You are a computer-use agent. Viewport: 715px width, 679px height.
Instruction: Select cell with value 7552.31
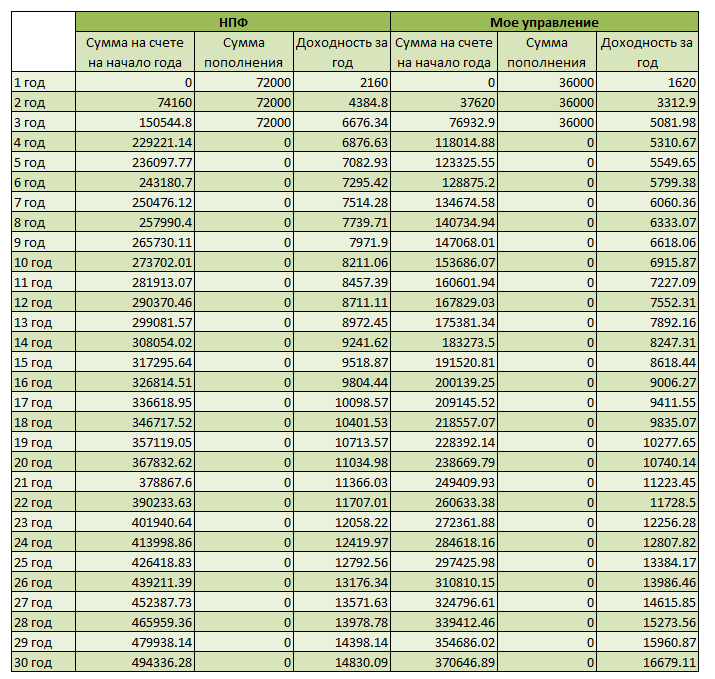tap(648, 302)
